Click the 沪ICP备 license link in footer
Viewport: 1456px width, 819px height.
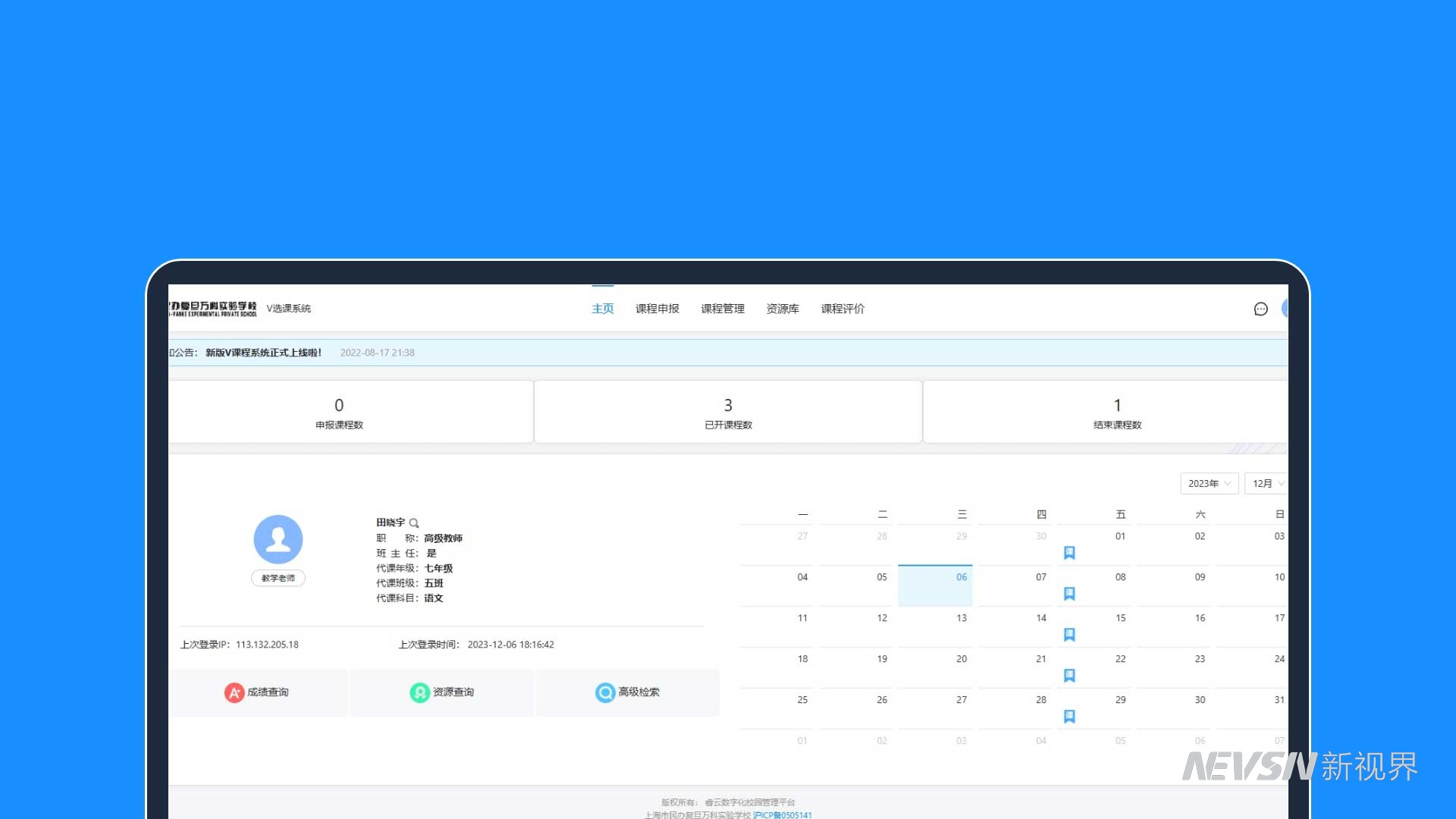tap(782, 815)
